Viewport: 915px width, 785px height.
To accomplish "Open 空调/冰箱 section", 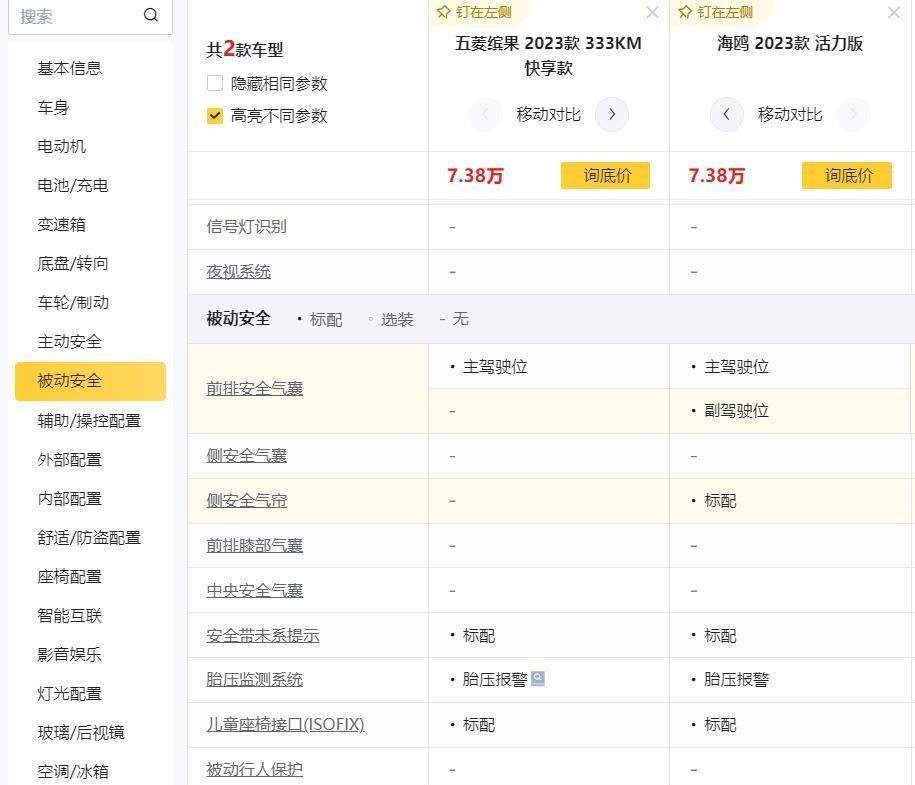I will coord(73,772).
